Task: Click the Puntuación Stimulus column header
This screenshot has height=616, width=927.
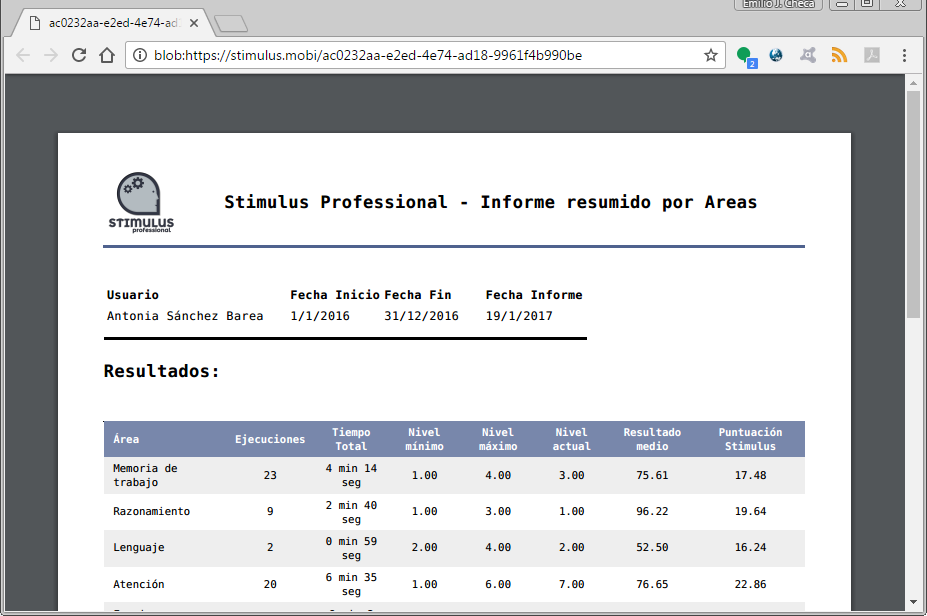Action: (750, 439)
